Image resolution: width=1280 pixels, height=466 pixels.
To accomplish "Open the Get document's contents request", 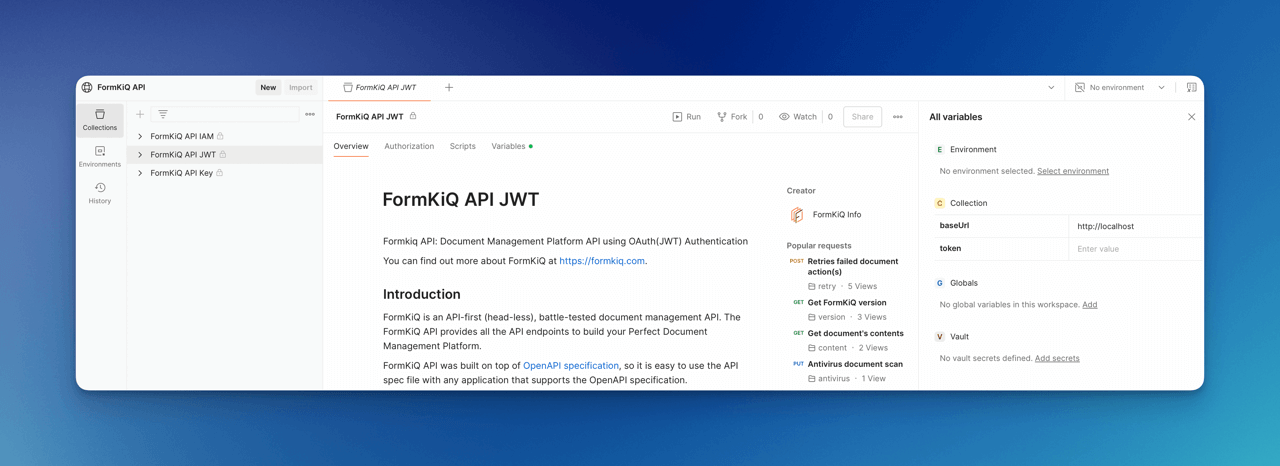I will coord(855,333).
